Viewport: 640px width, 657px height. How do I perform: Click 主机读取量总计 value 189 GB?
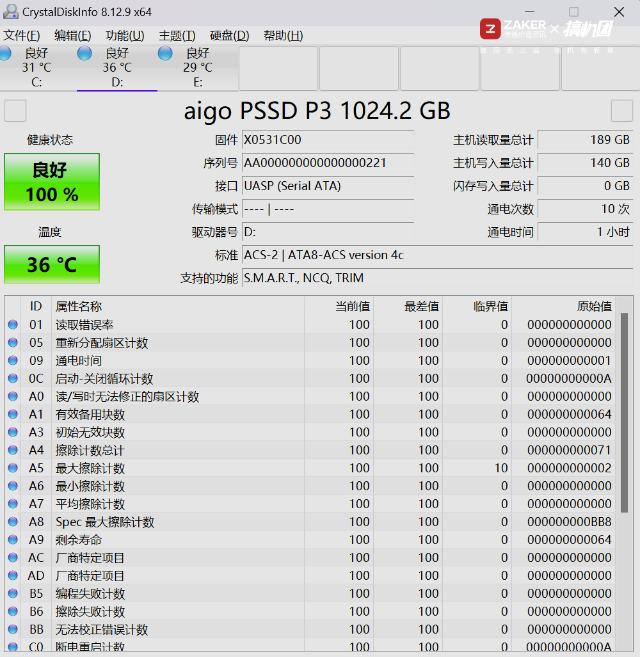(x=585, y=140)
